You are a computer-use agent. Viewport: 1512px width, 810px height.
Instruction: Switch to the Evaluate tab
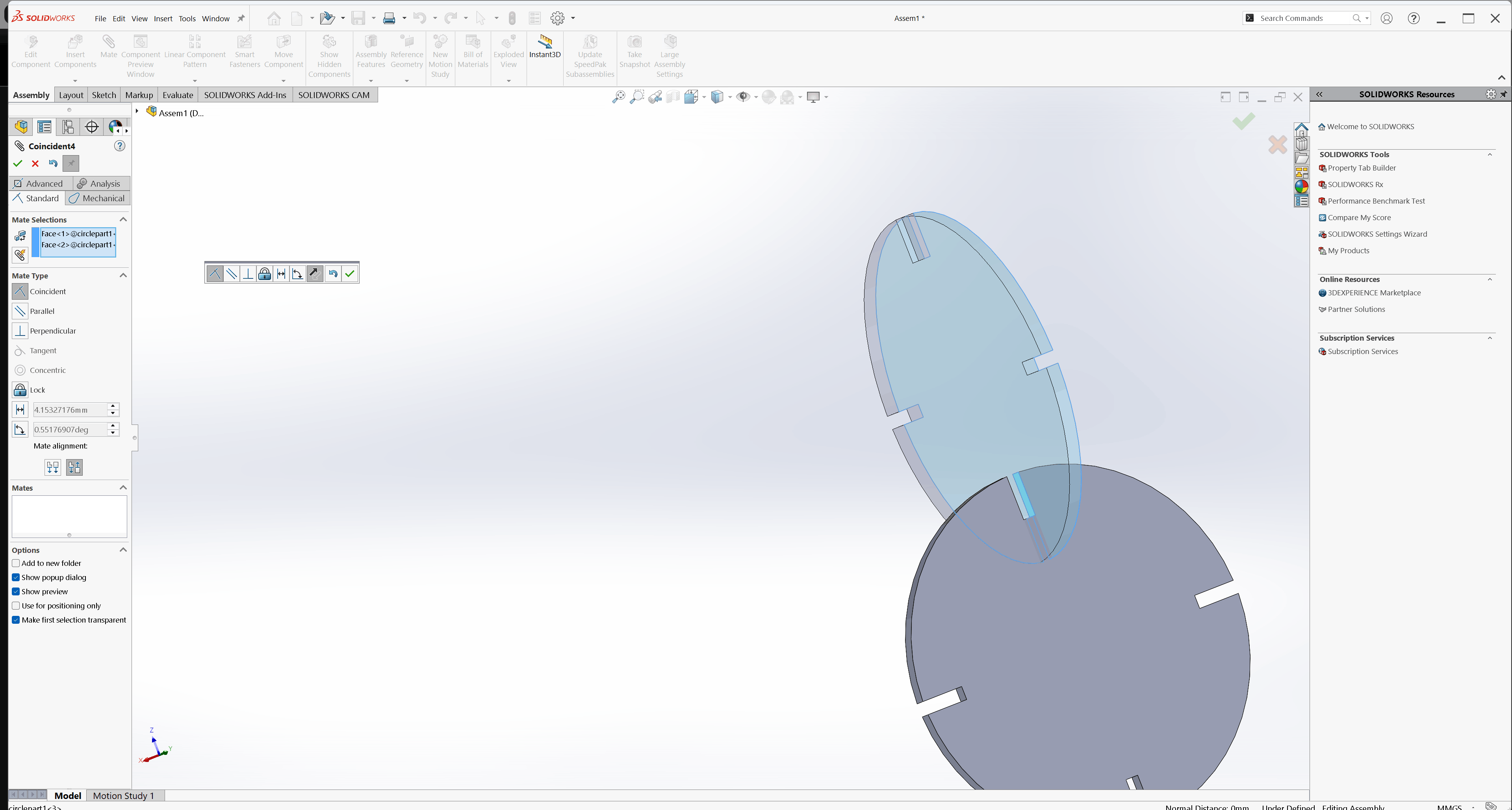[177, 95]
